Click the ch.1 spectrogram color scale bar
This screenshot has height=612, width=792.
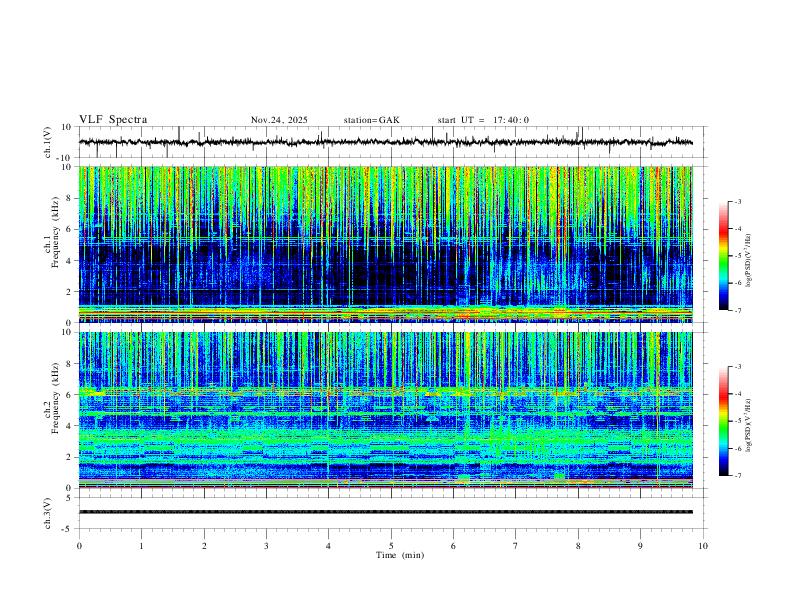coord(723,256)
